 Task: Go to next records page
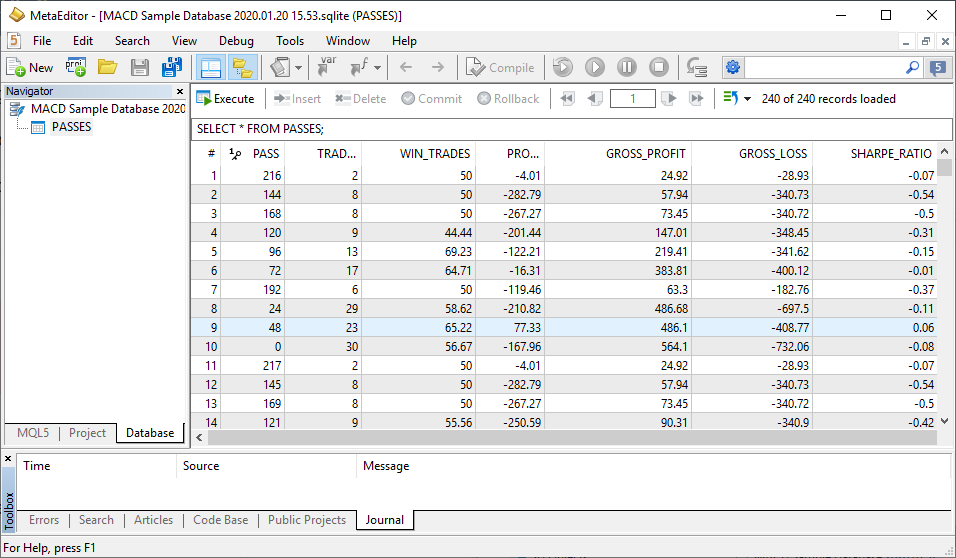click(669, 99)
